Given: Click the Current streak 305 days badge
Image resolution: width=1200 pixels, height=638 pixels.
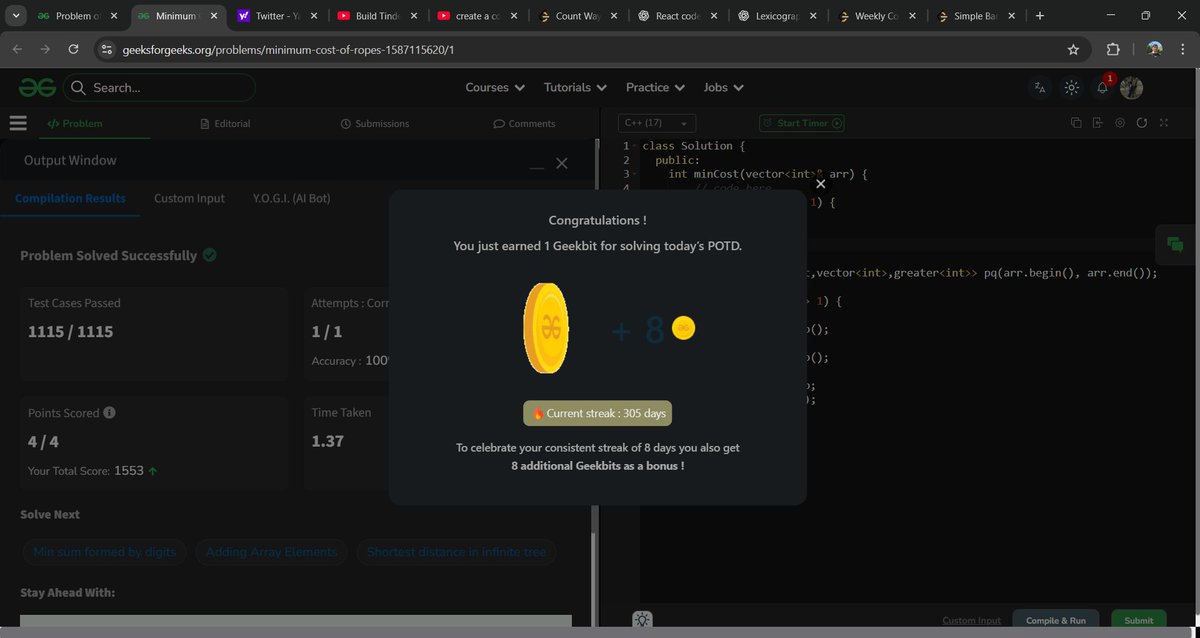Looking at the screenshot, I should (x=598, y=413).
